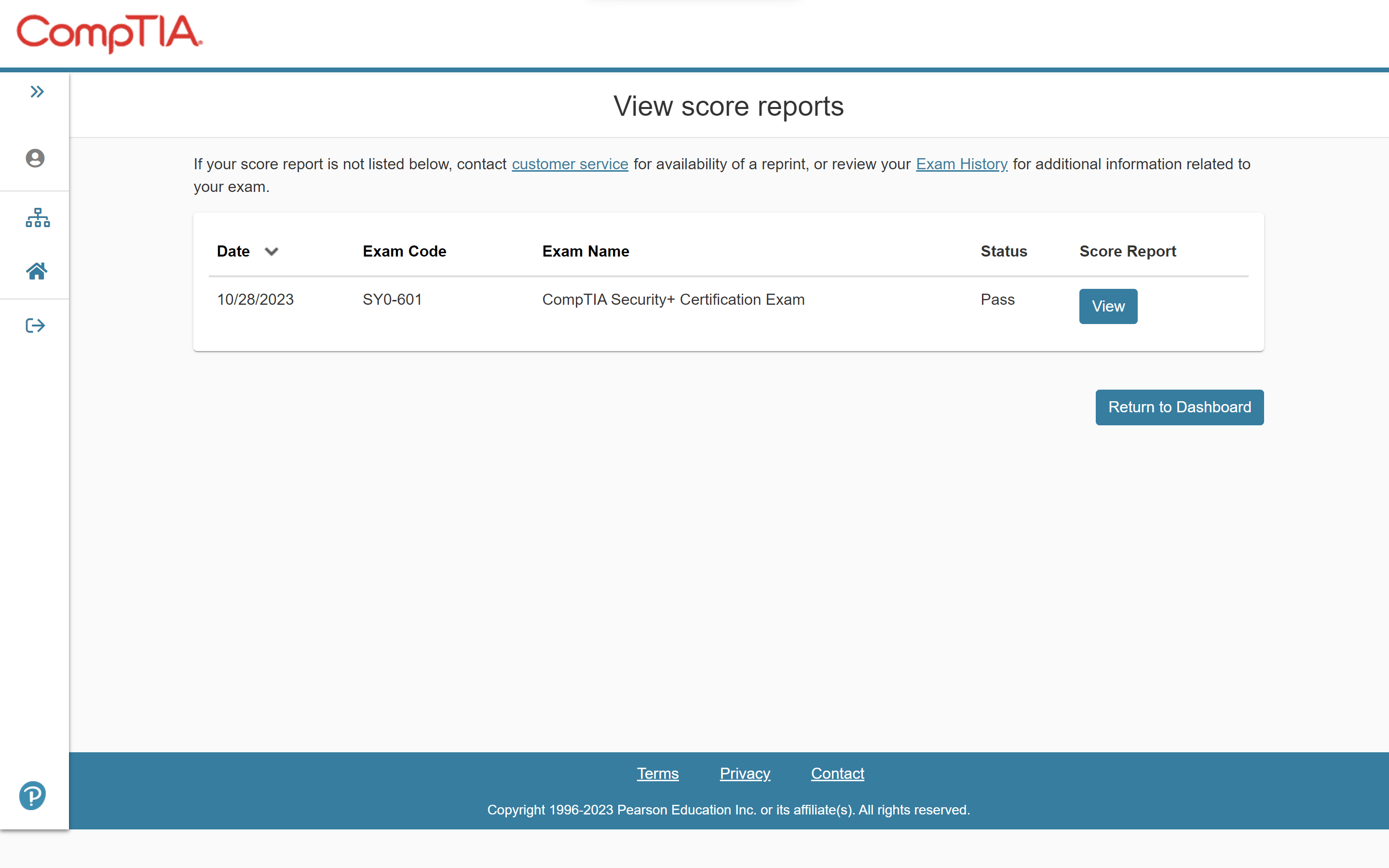Click the copyright notice text

point(728,810)
